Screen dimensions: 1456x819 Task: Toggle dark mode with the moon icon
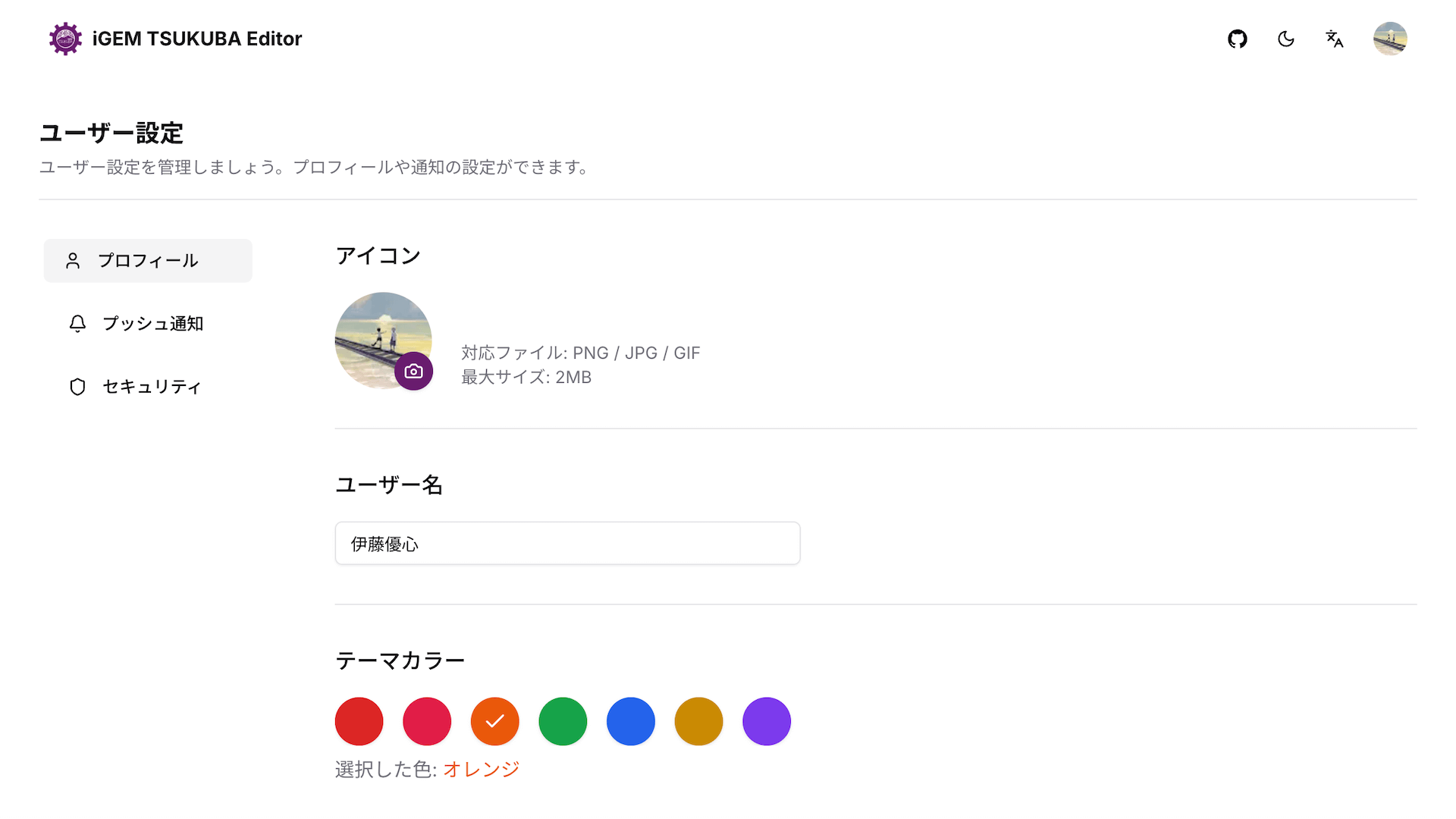(x=1286, y=39)
